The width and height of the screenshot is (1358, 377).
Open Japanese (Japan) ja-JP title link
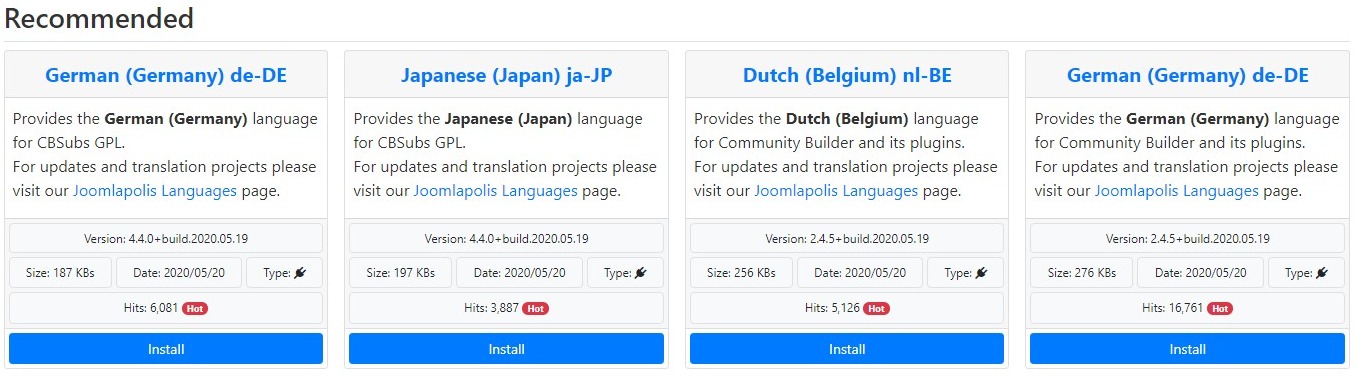pos(506,75)
